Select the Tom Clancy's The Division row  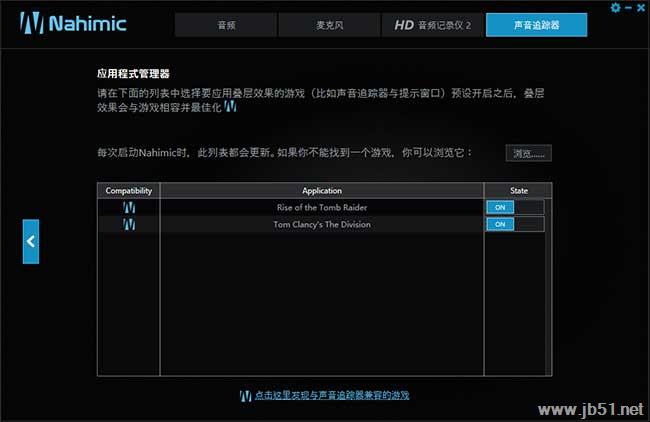point(321,224)
